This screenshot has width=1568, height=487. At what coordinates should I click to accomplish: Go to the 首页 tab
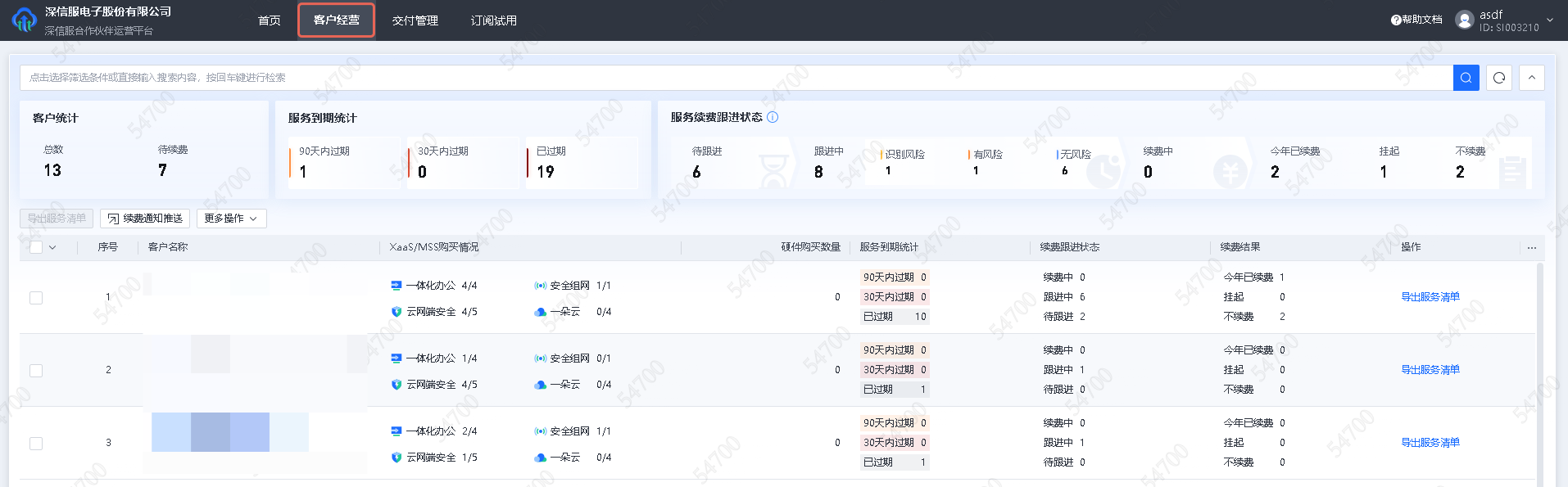[x=269, y=20]
